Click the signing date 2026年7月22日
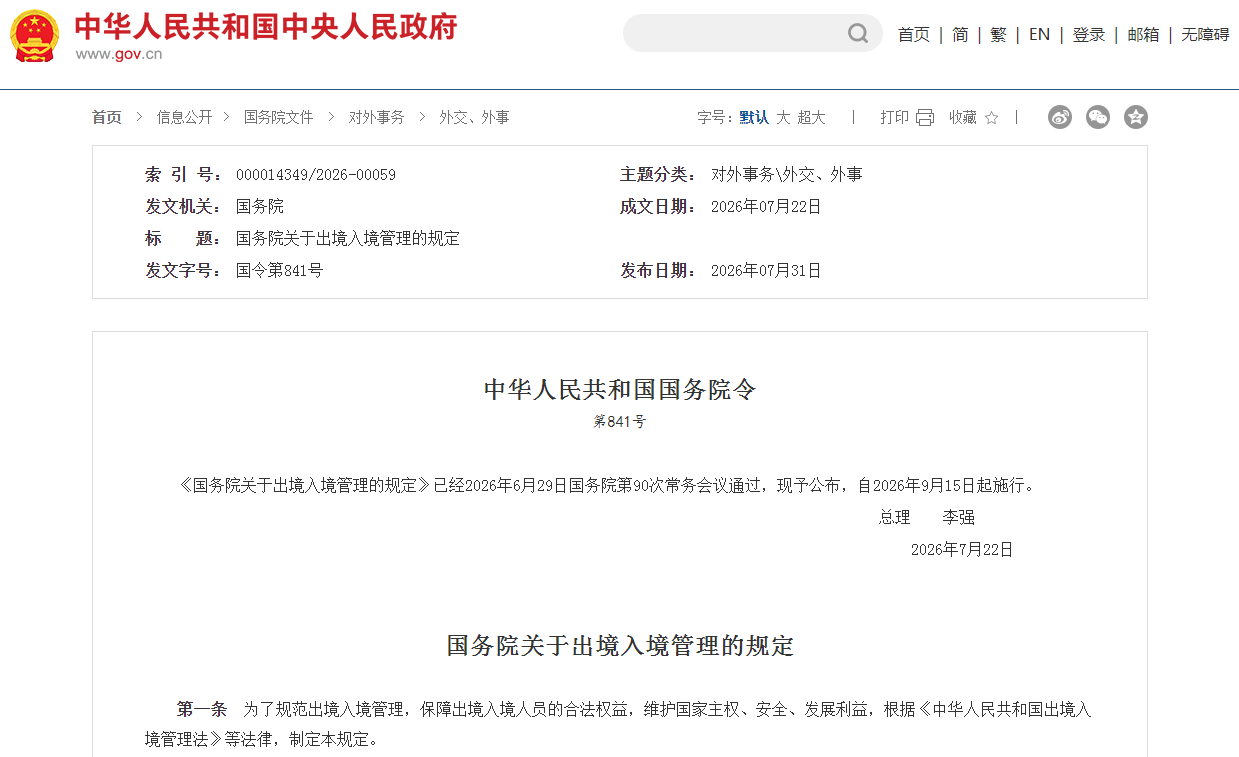 962,550
